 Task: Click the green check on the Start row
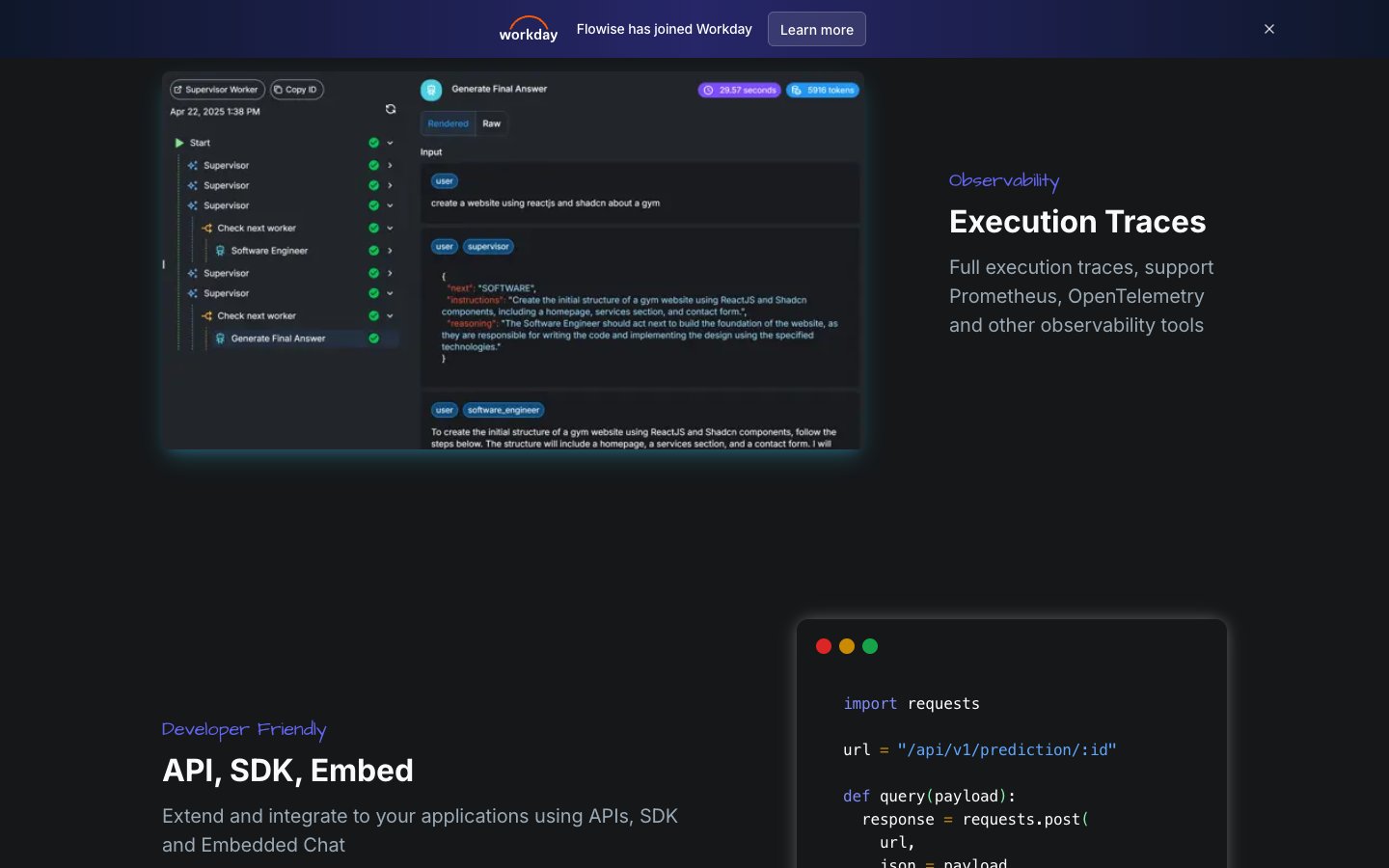coord(373,143)
